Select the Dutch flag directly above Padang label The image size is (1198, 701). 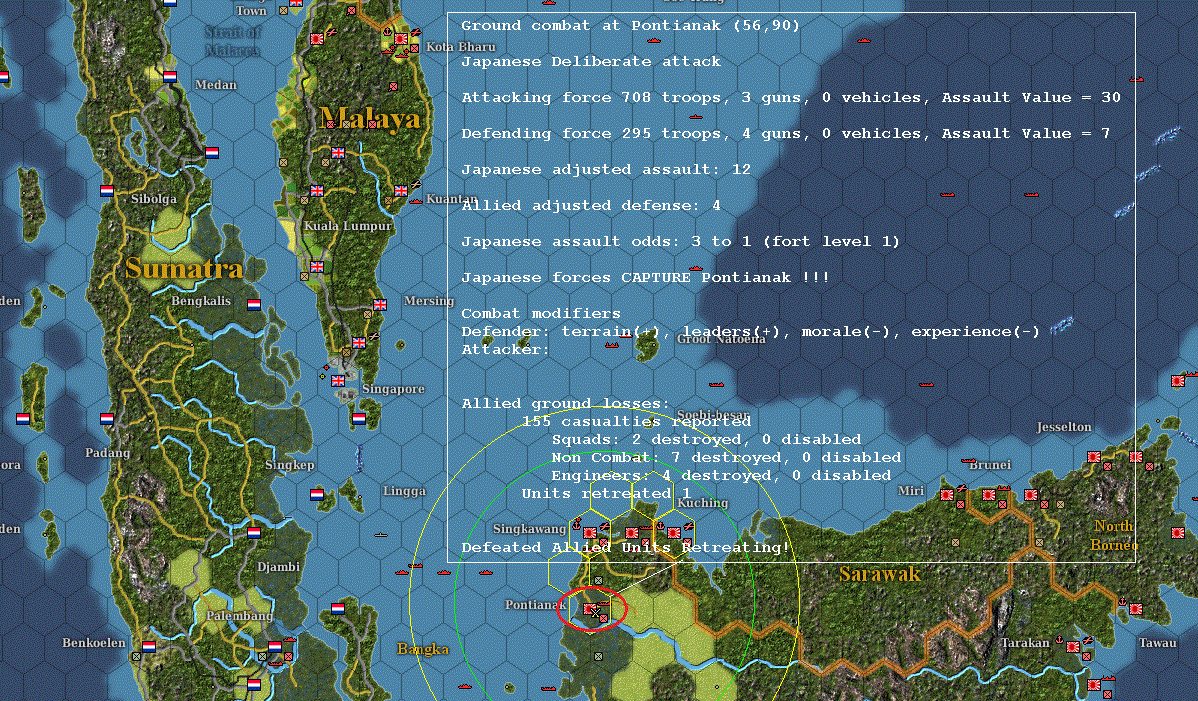coord(107,418)
